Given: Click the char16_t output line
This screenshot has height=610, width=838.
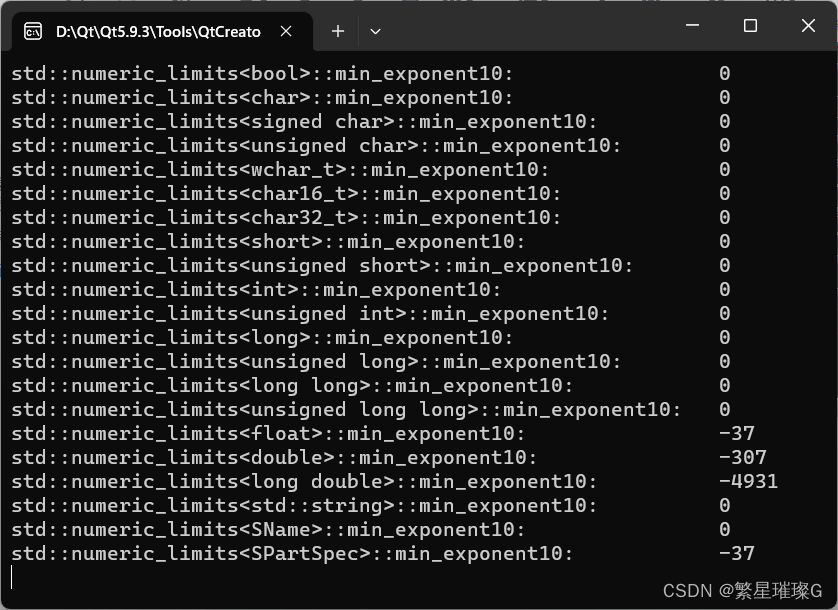Looking at the screenshot, I should click(300, 193).
